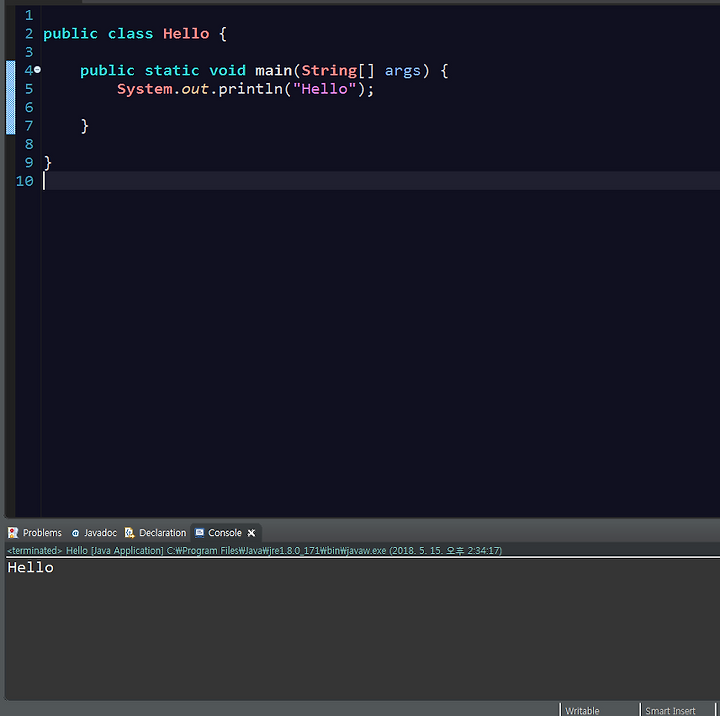This screenshot has width=720, height=716.
Task: Click the Smart Insert status entry
Action: pos(670,710)
